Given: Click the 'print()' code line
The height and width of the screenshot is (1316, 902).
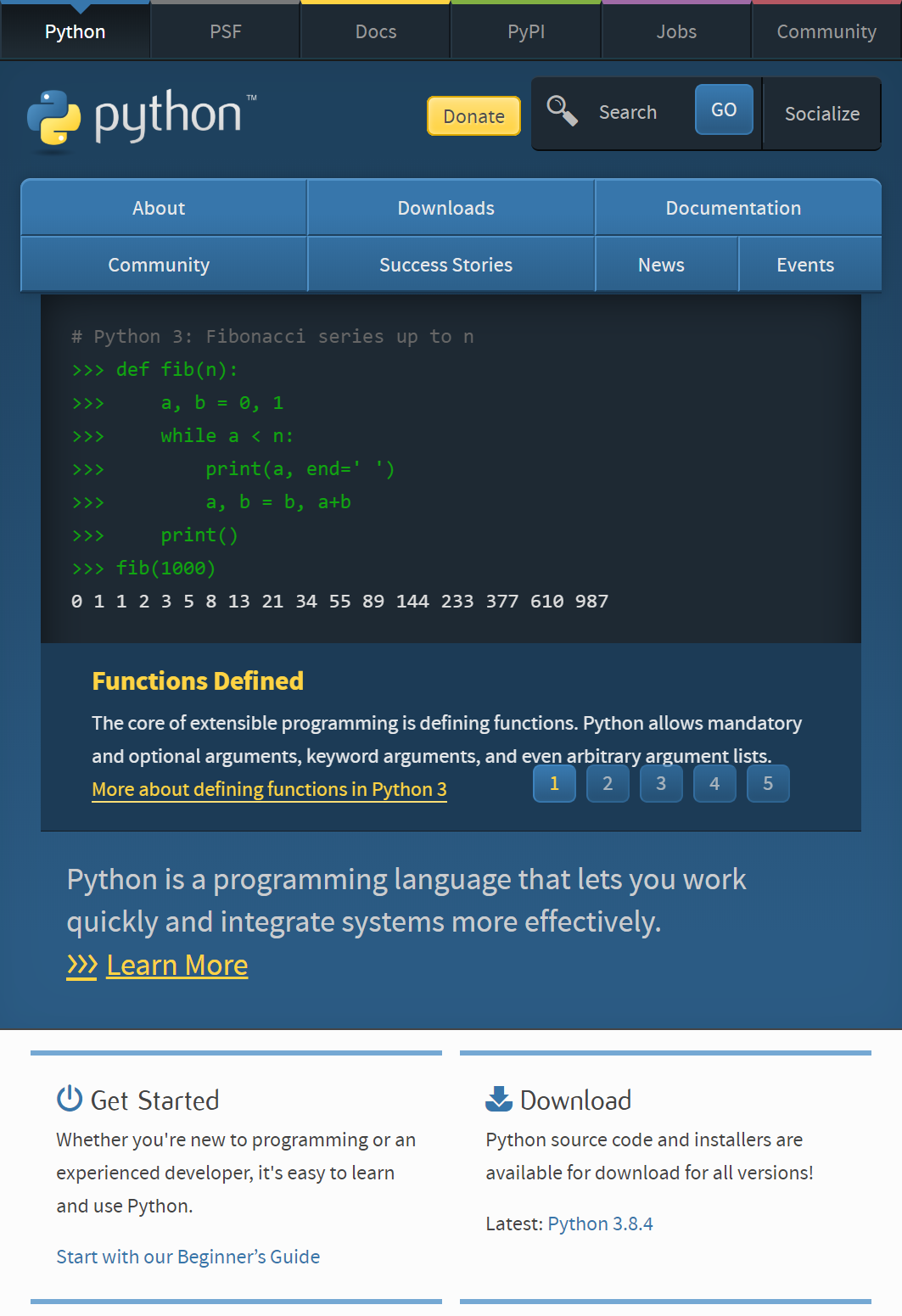Looking at the screenshot, I should tap(155, 535).
